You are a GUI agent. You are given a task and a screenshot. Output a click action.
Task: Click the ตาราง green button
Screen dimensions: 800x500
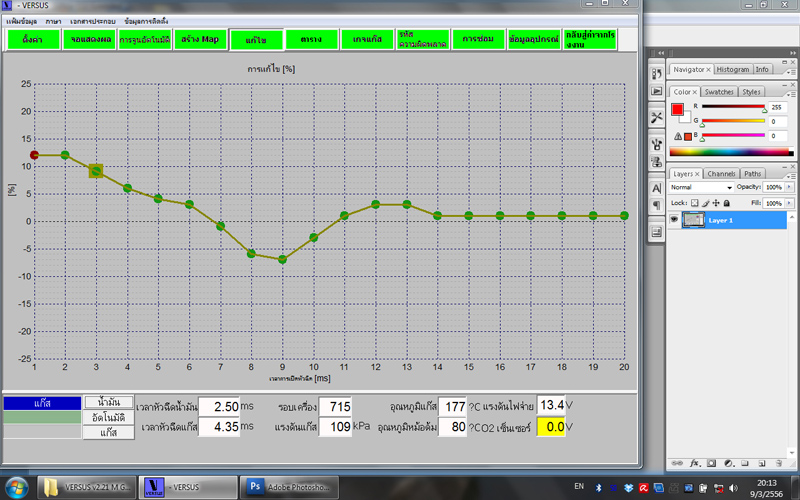(x=311, y=39)
